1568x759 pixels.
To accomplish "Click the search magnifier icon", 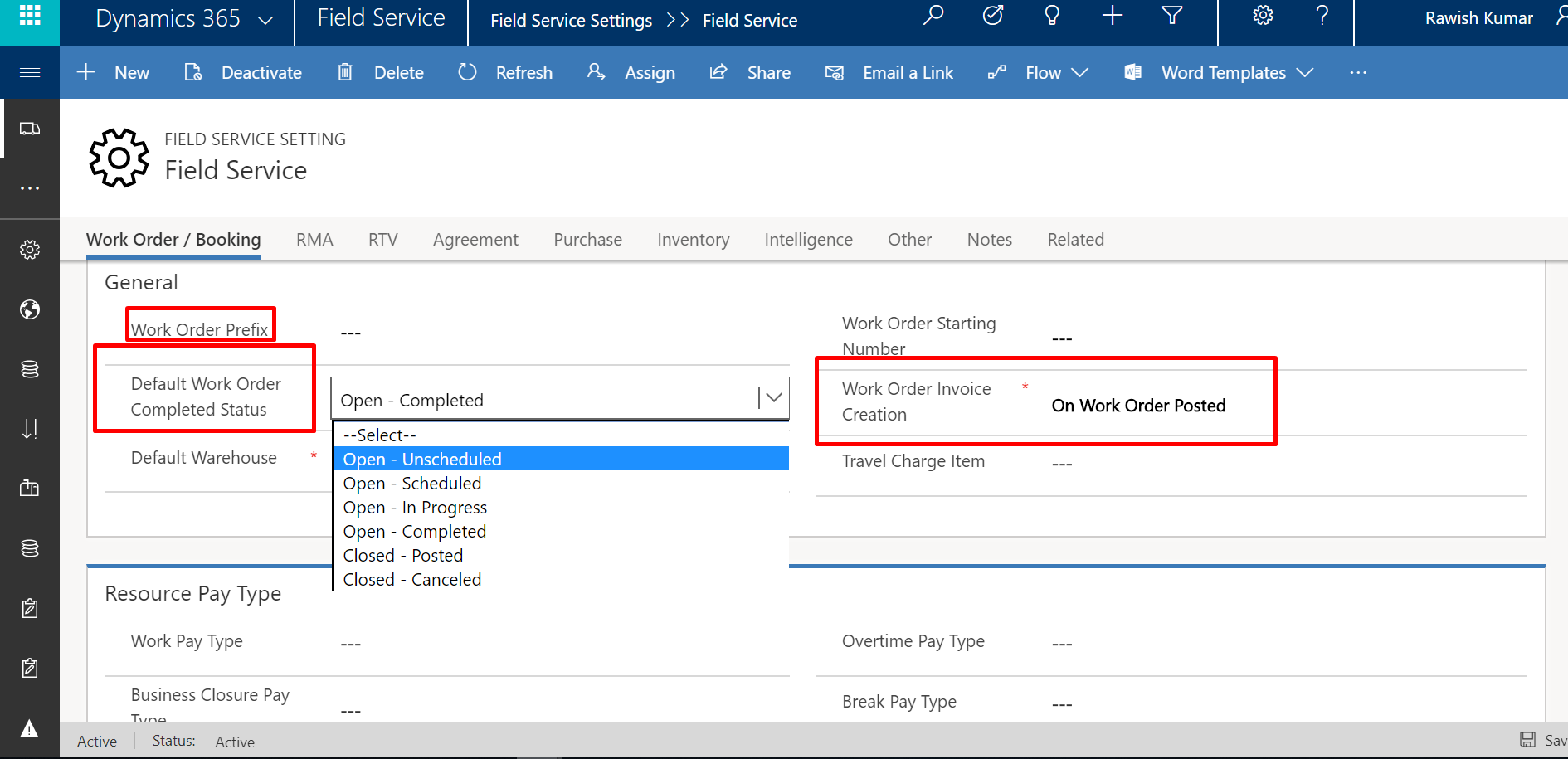I will [x=933, y=17].
